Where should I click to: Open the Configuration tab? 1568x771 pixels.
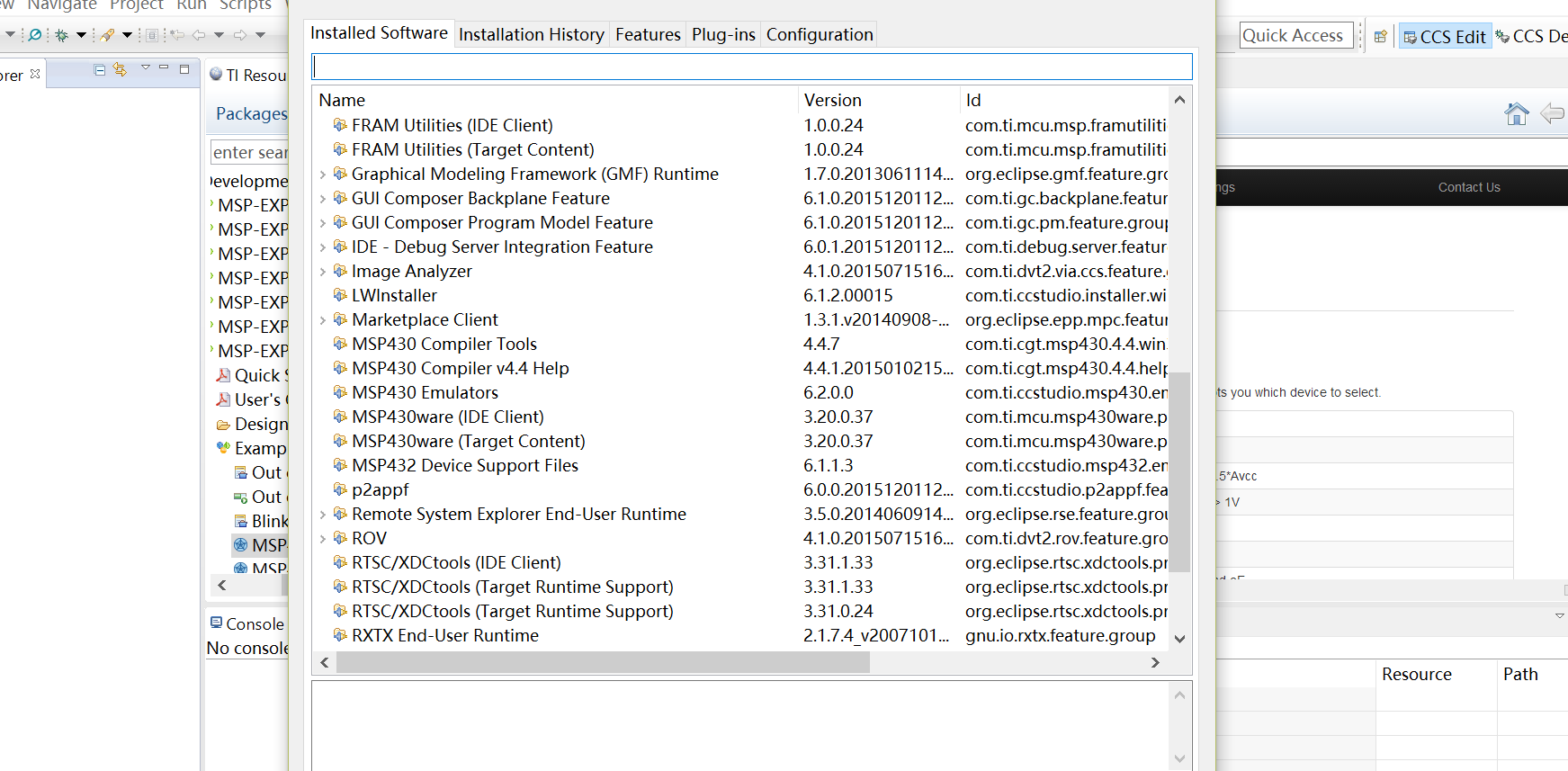[x=820, y=34]
